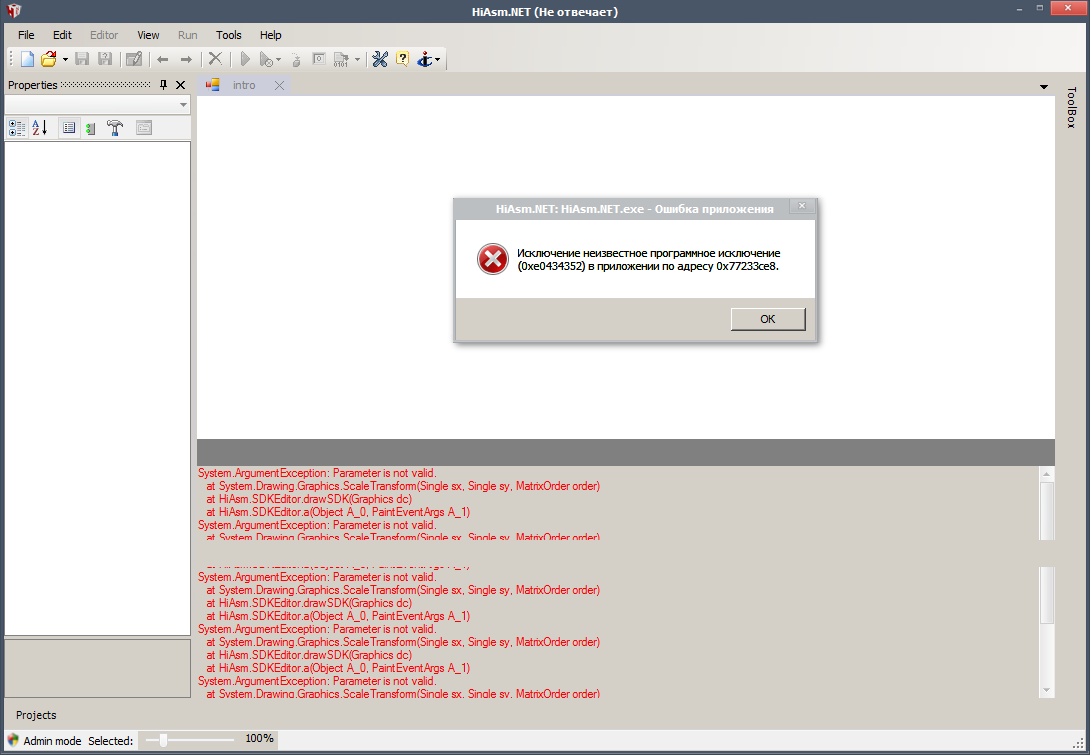Screen dimensions: 1090x755
Task: Click the HiAsm app icon in the title bar
Action: point(13,11)
